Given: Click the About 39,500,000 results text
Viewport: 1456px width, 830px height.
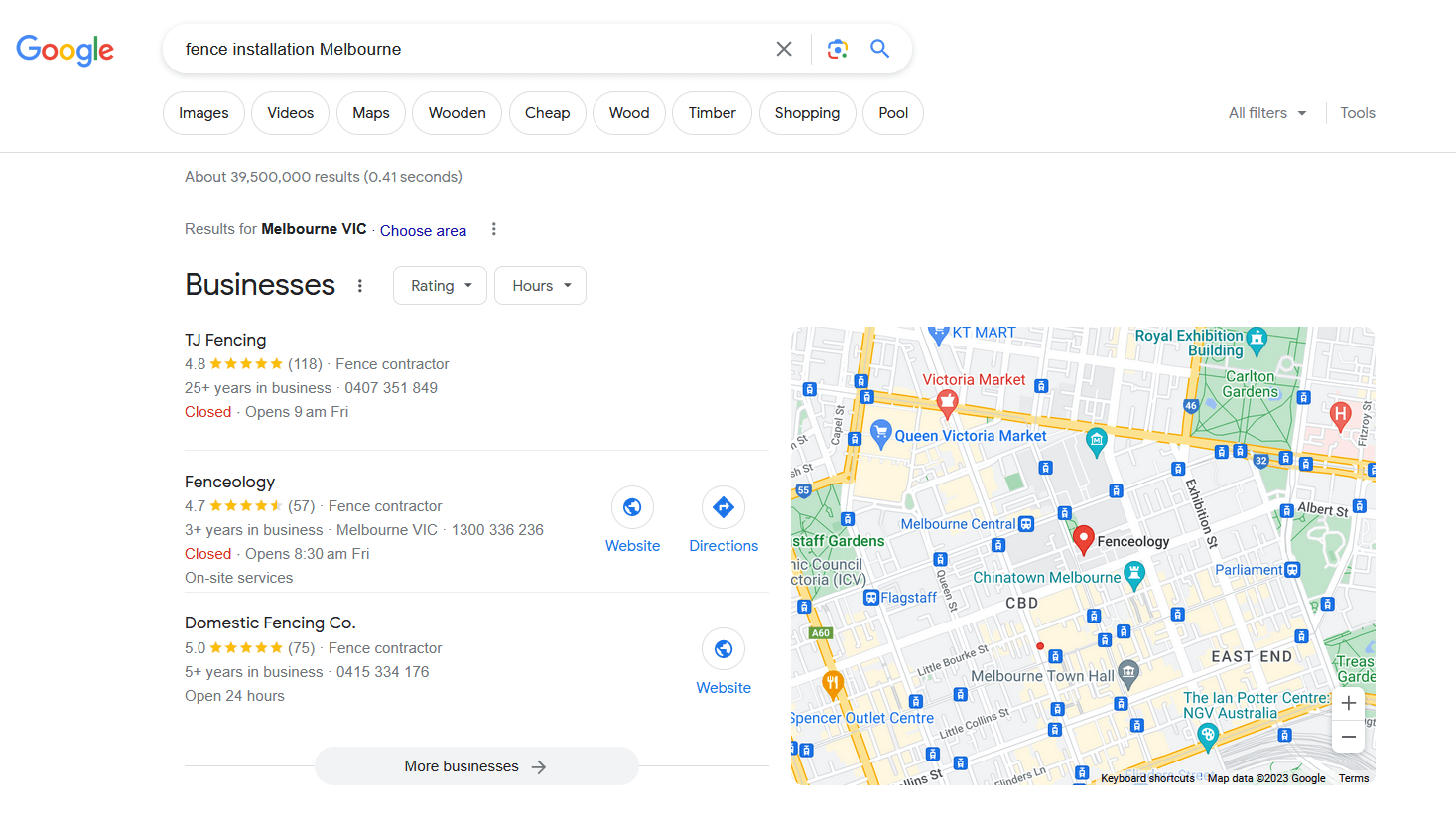Looking at the screenshot, I should click(x=324, y=177).
